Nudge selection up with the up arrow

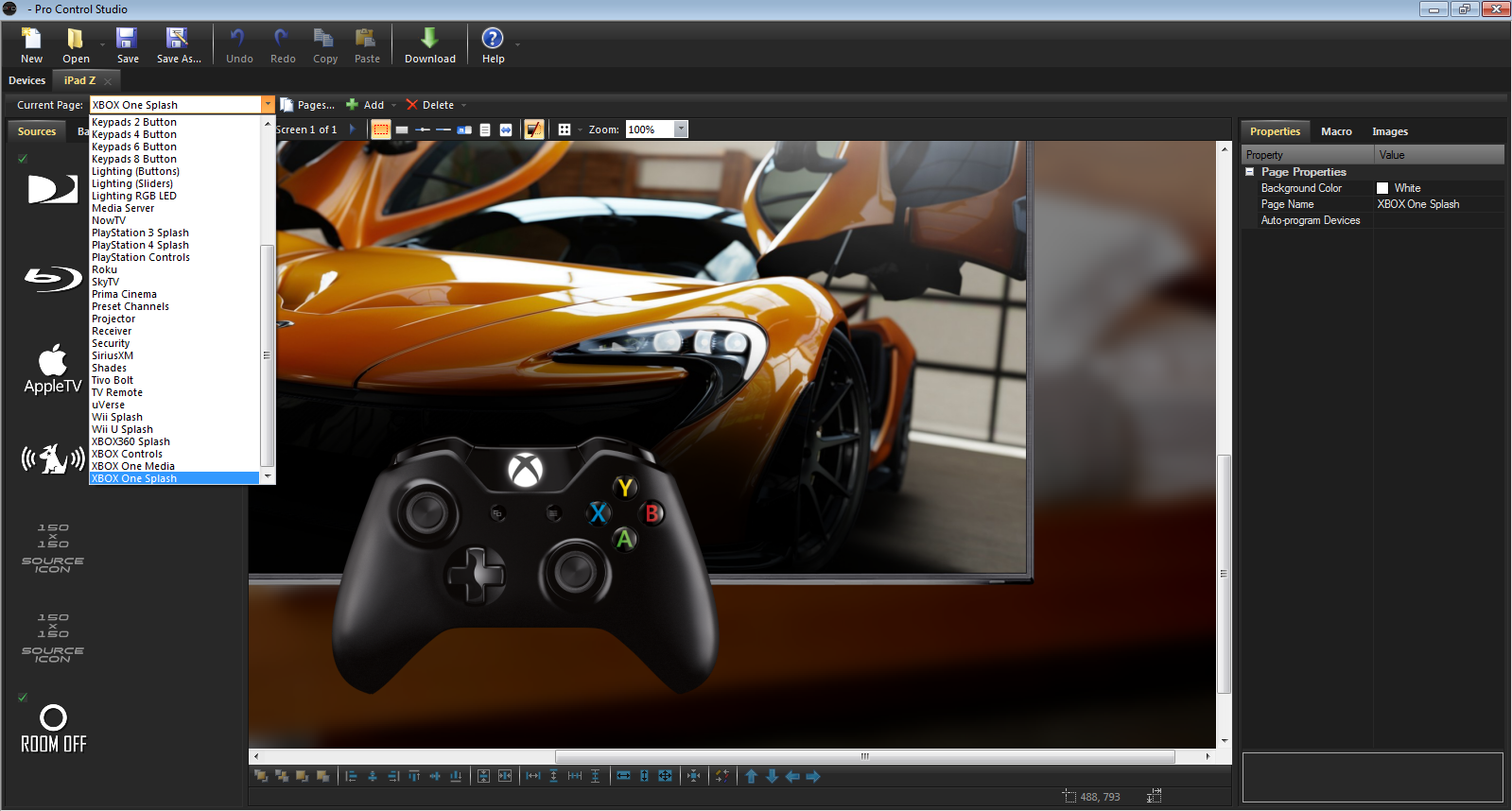[x=751, y=776]
